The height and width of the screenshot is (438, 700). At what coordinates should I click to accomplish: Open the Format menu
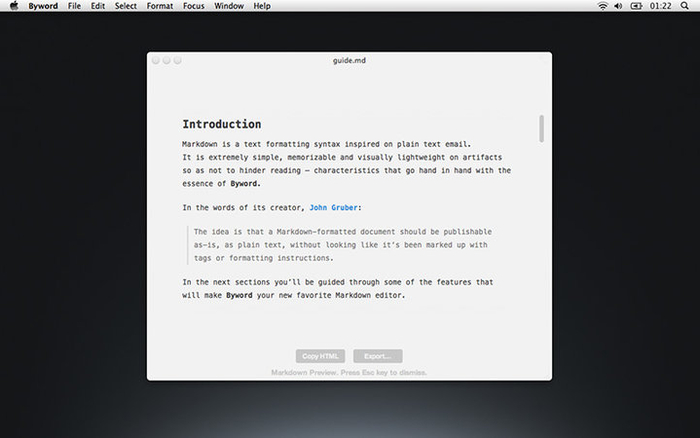(160, 6)
